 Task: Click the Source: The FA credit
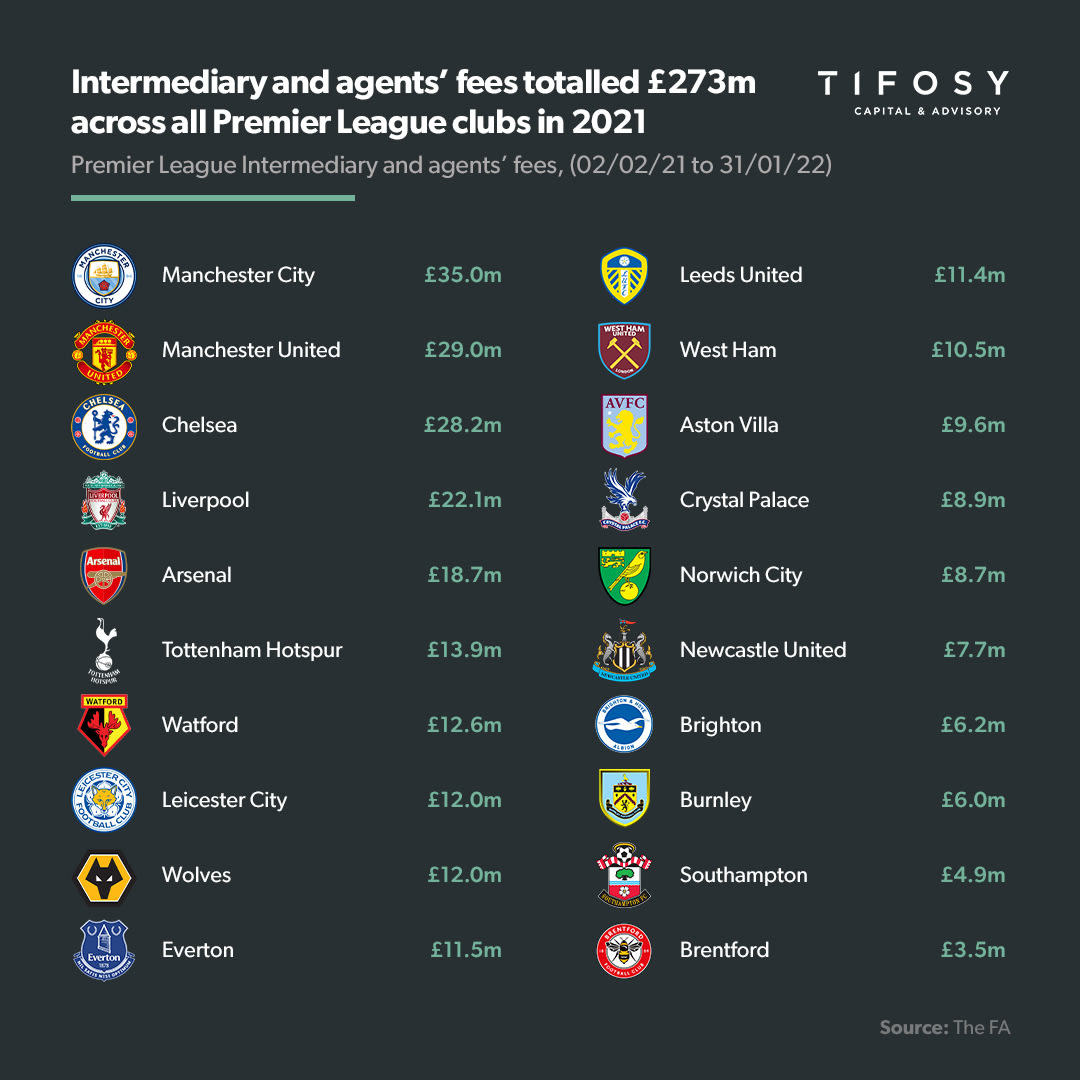[945, 1027]
